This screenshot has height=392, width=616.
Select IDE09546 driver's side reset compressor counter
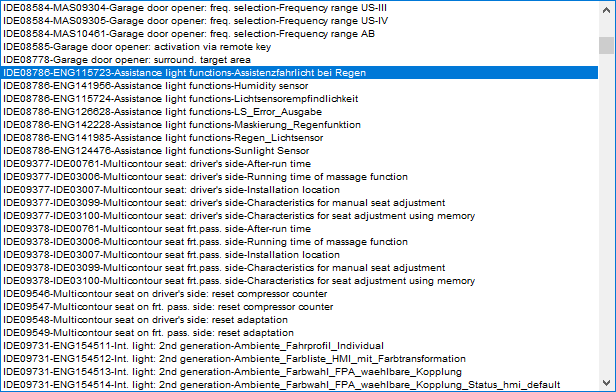pyautogui.click(x=299, y=293)
